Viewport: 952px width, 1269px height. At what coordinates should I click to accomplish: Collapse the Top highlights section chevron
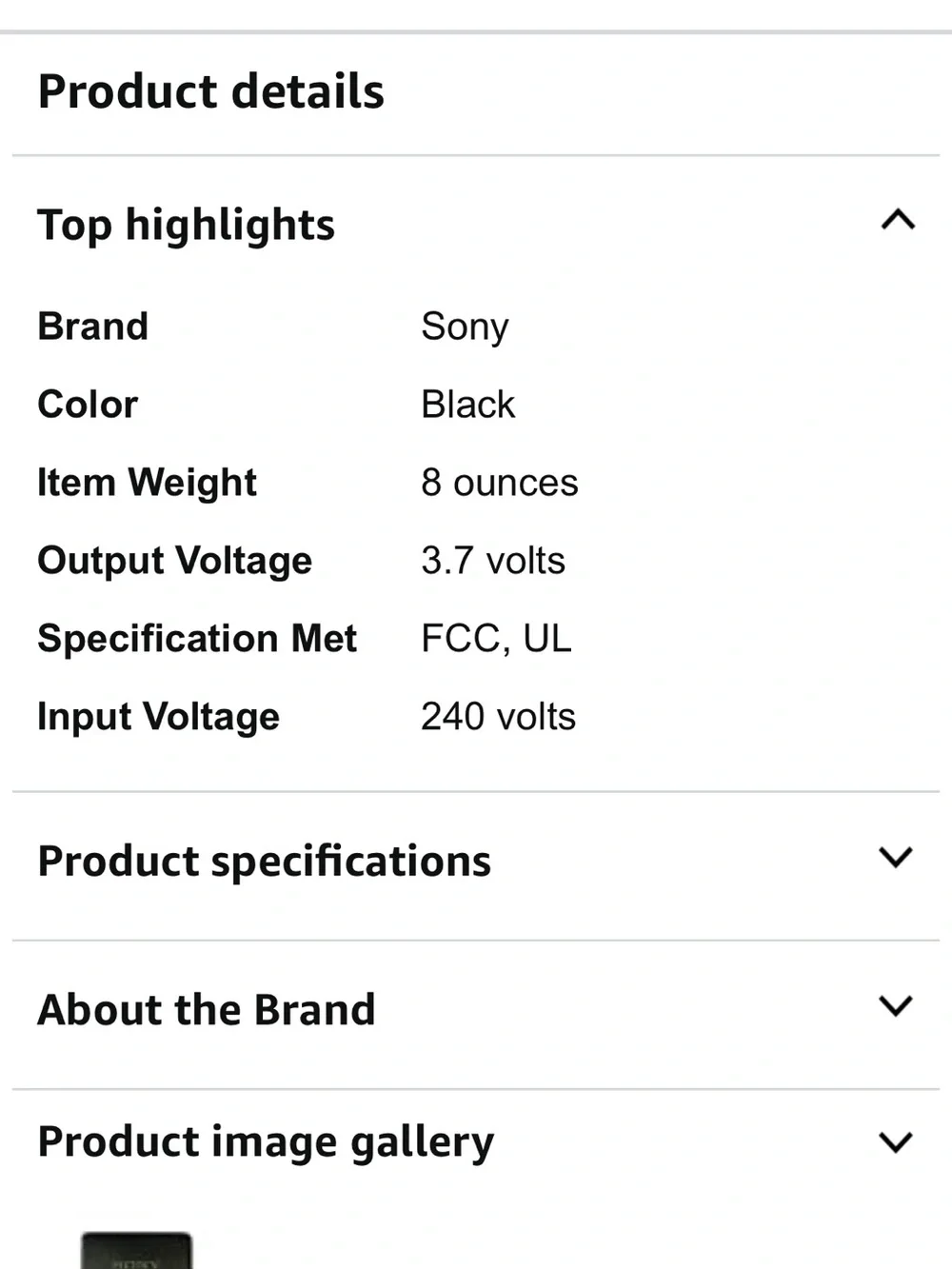click(x=898, y=221)
